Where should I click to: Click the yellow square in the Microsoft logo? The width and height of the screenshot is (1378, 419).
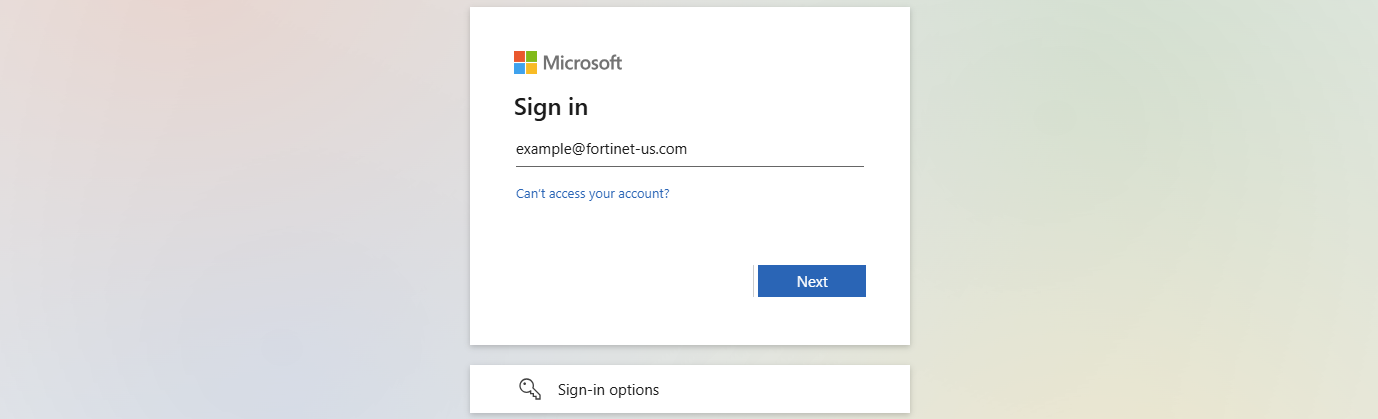pyautogui.click(x=532, y=69)
